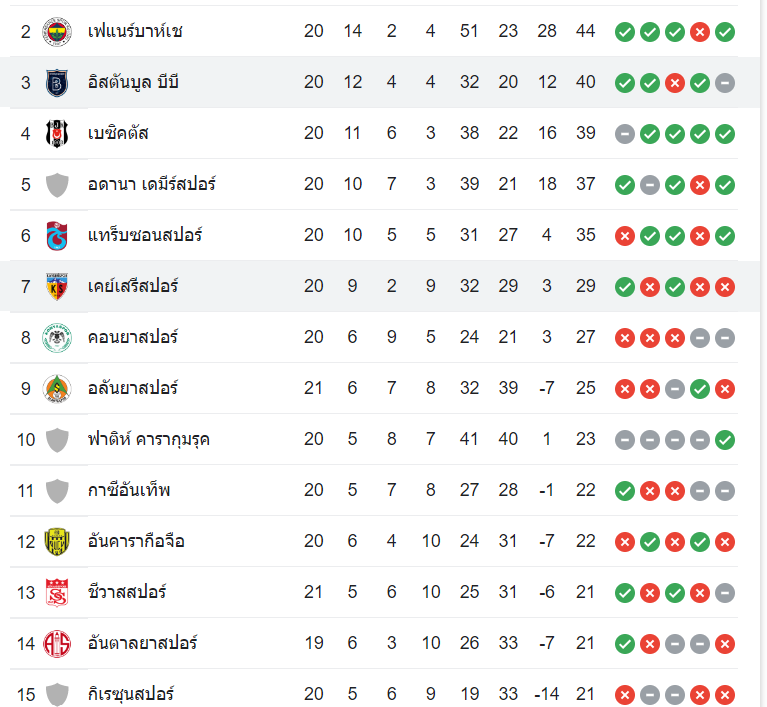Click the Alanyaspor crest icon
The height and width of the screenshot is (707, 767).
[x=57, y=389]
